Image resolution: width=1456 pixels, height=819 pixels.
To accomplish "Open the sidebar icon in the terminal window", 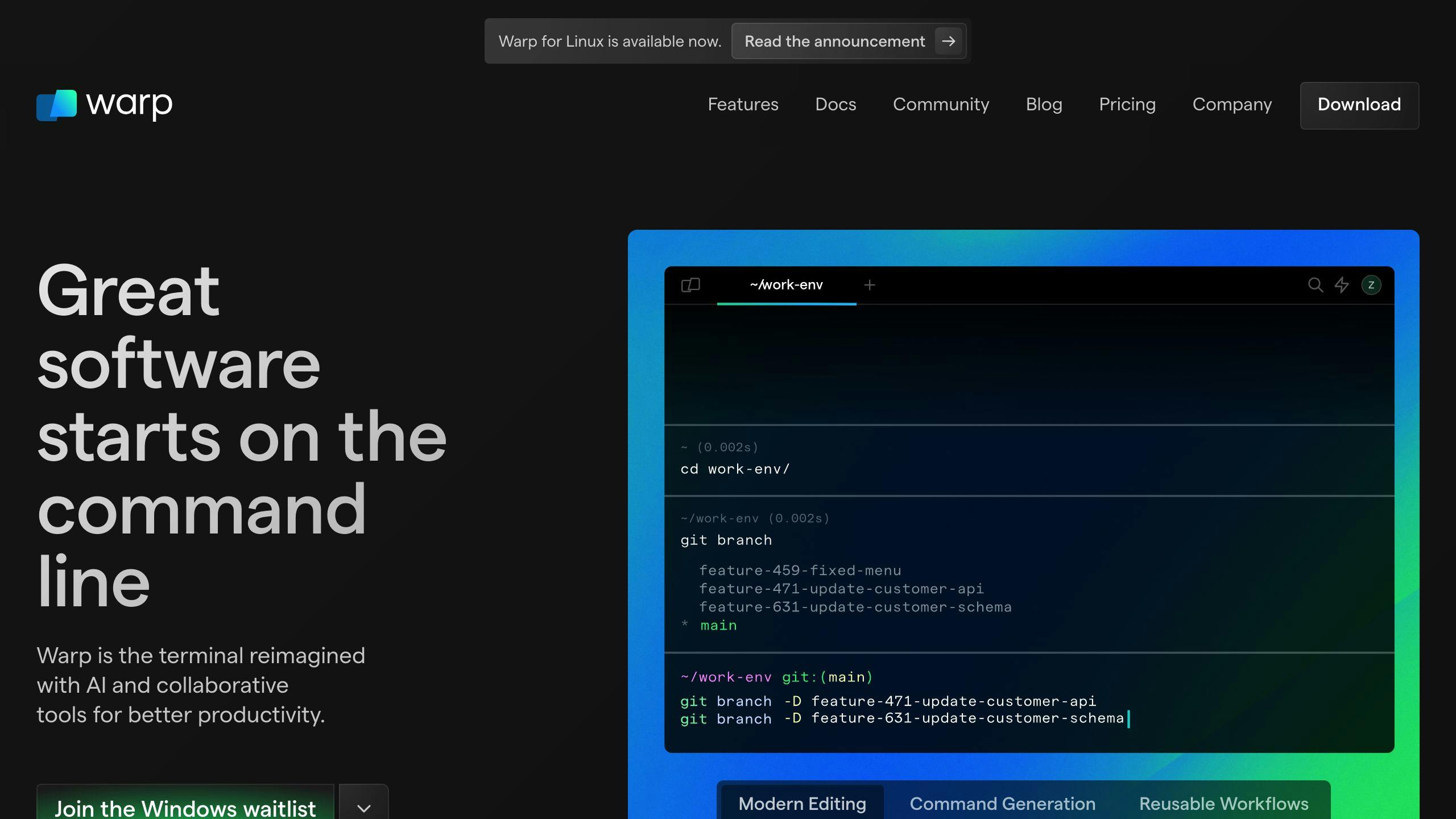I will pos(691,285).
